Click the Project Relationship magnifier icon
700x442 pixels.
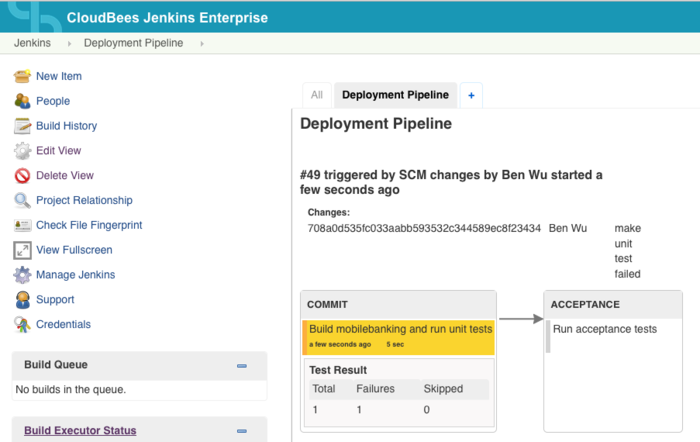tap(22, 200)
